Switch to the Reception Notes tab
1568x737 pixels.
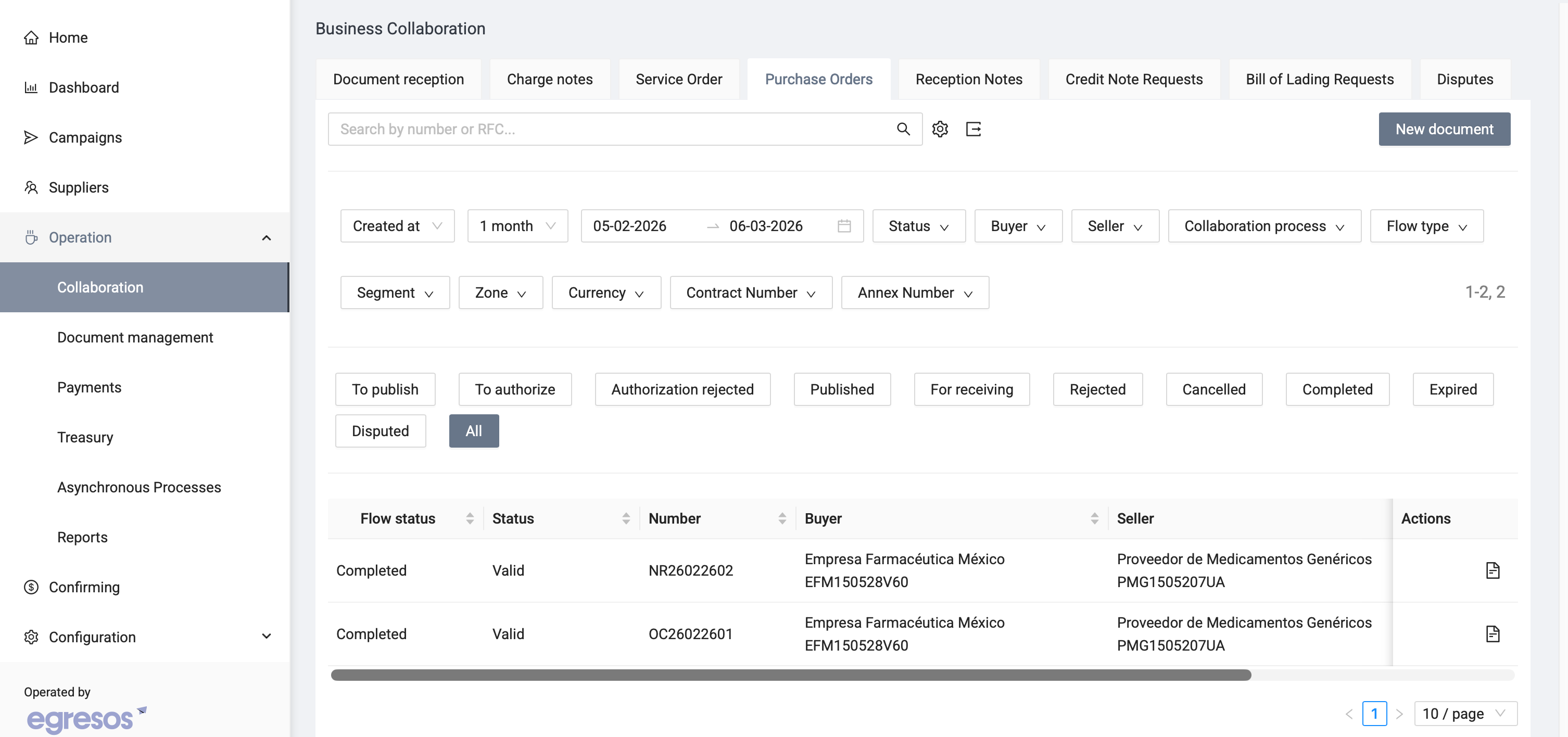tap(968, 79)
